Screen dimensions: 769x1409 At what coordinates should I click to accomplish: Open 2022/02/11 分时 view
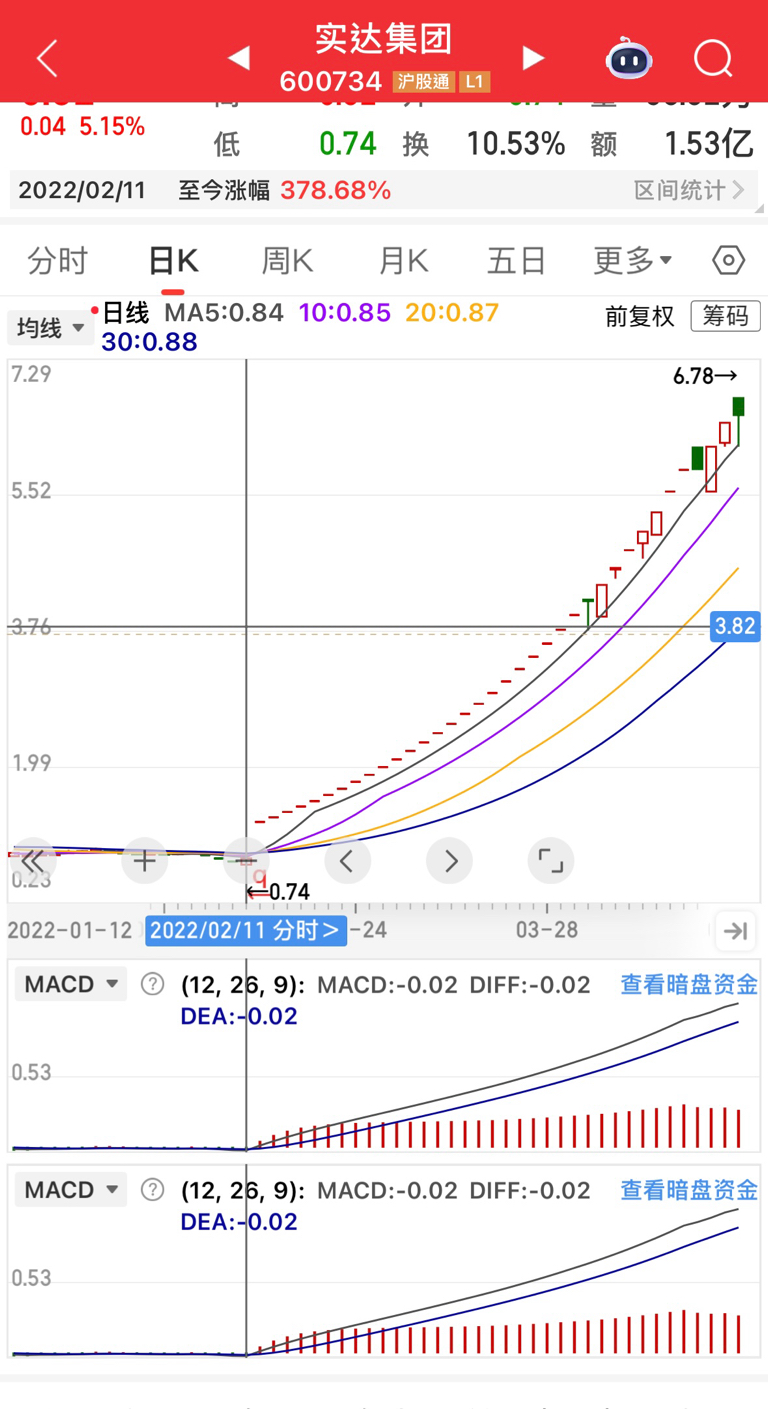(246, 931)
